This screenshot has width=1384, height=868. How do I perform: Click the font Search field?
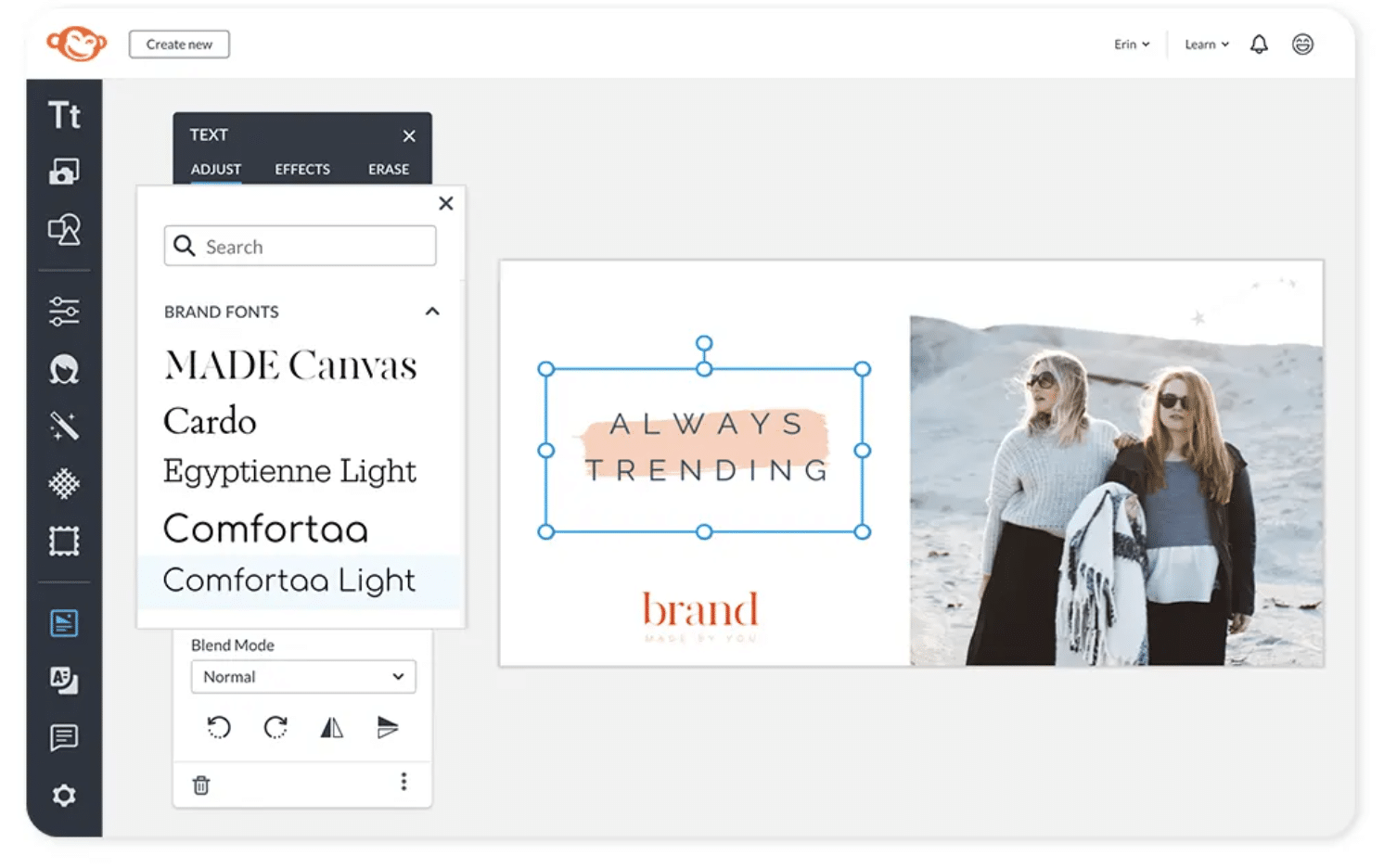[x=301, y=247]
